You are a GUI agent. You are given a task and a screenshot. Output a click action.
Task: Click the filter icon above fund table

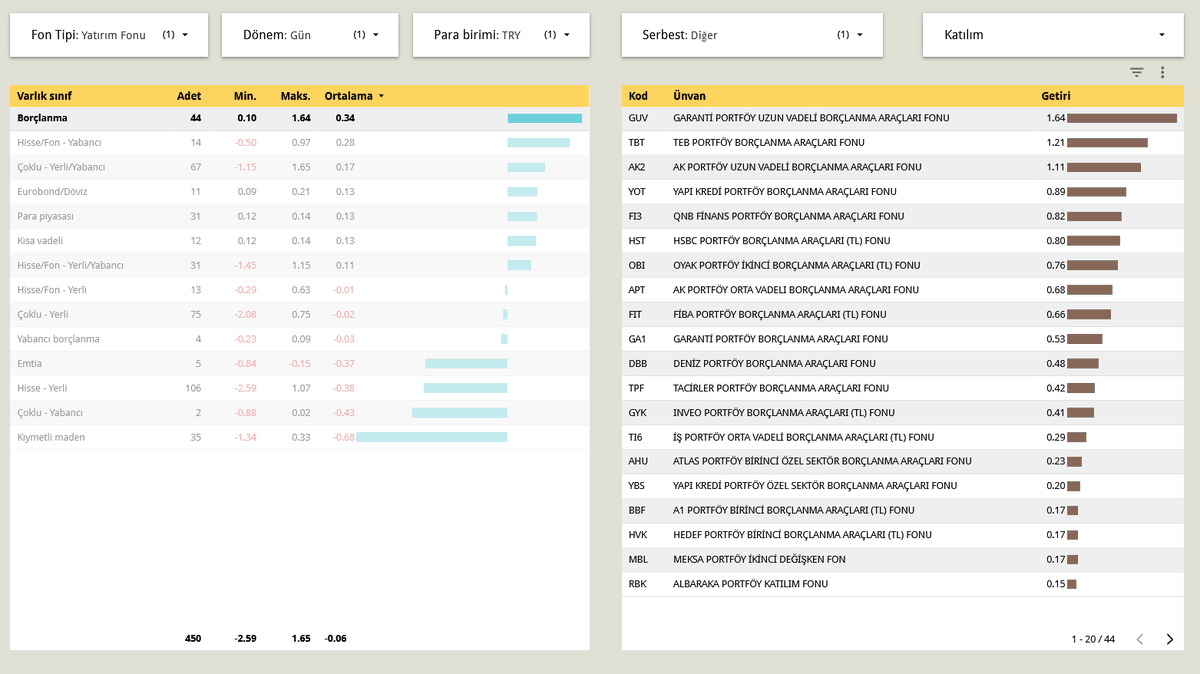[1137, 72]
